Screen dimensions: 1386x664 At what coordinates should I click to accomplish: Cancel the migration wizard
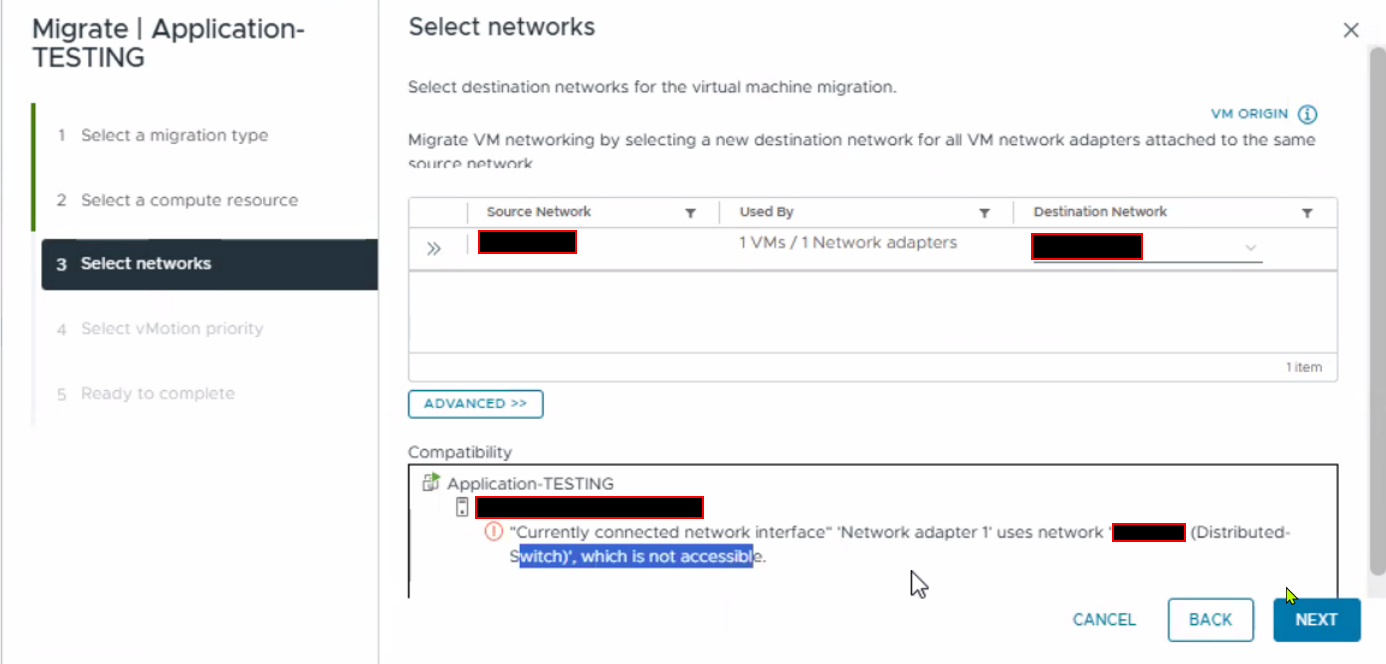pyautogui.click(x=1104, y=620)
